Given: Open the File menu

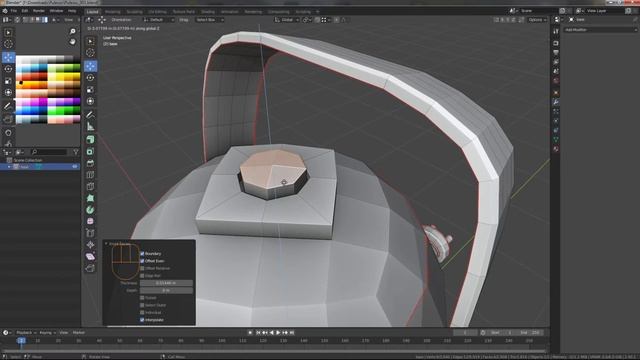Looking at the screenshot, I should (x=14, y=11).
